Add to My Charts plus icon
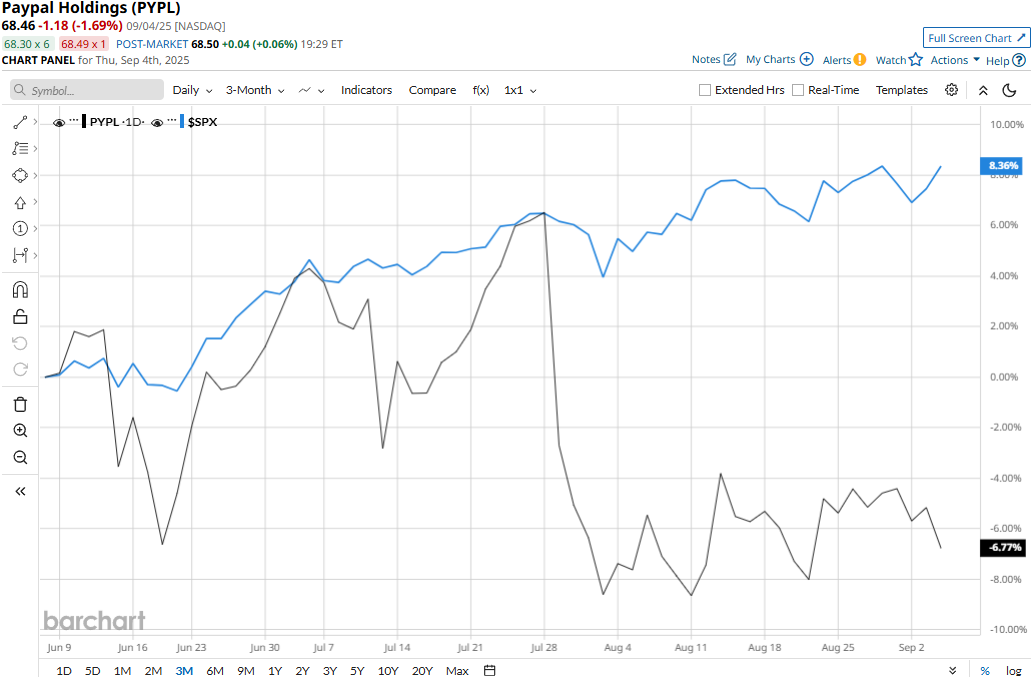This screenshot has height=677, width=1032. click(806, 59)
